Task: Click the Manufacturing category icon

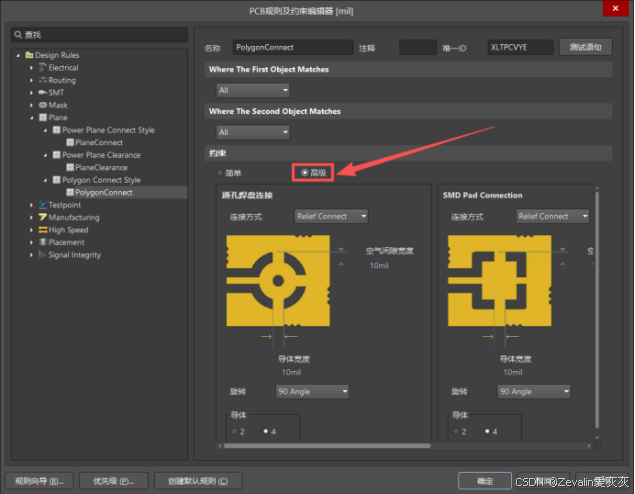Action: 43,217
